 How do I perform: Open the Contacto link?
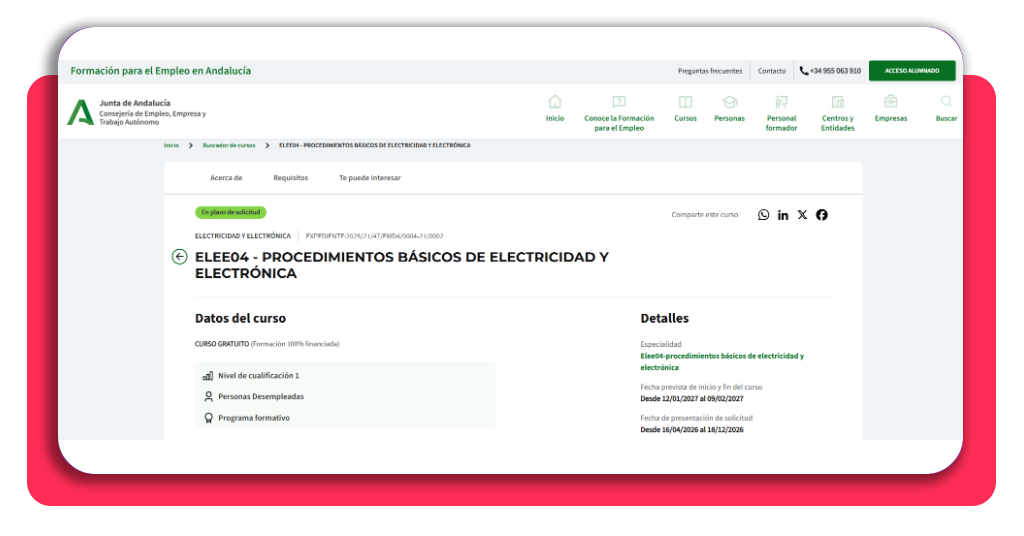pyautogui.click(x=771, y=71)
